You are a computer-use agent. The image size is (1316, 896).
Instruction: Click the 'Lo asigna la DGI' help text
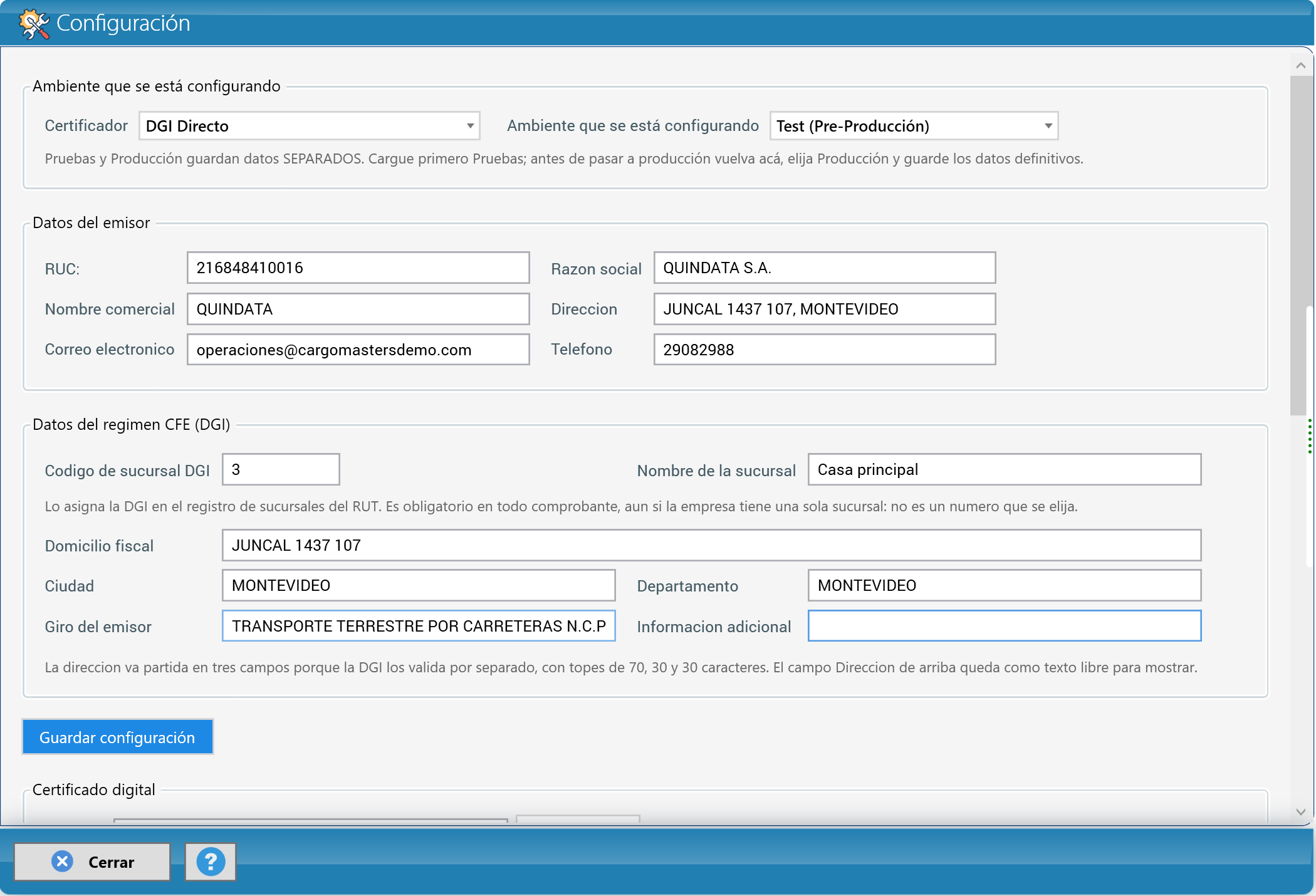click(x=561, y=507)
